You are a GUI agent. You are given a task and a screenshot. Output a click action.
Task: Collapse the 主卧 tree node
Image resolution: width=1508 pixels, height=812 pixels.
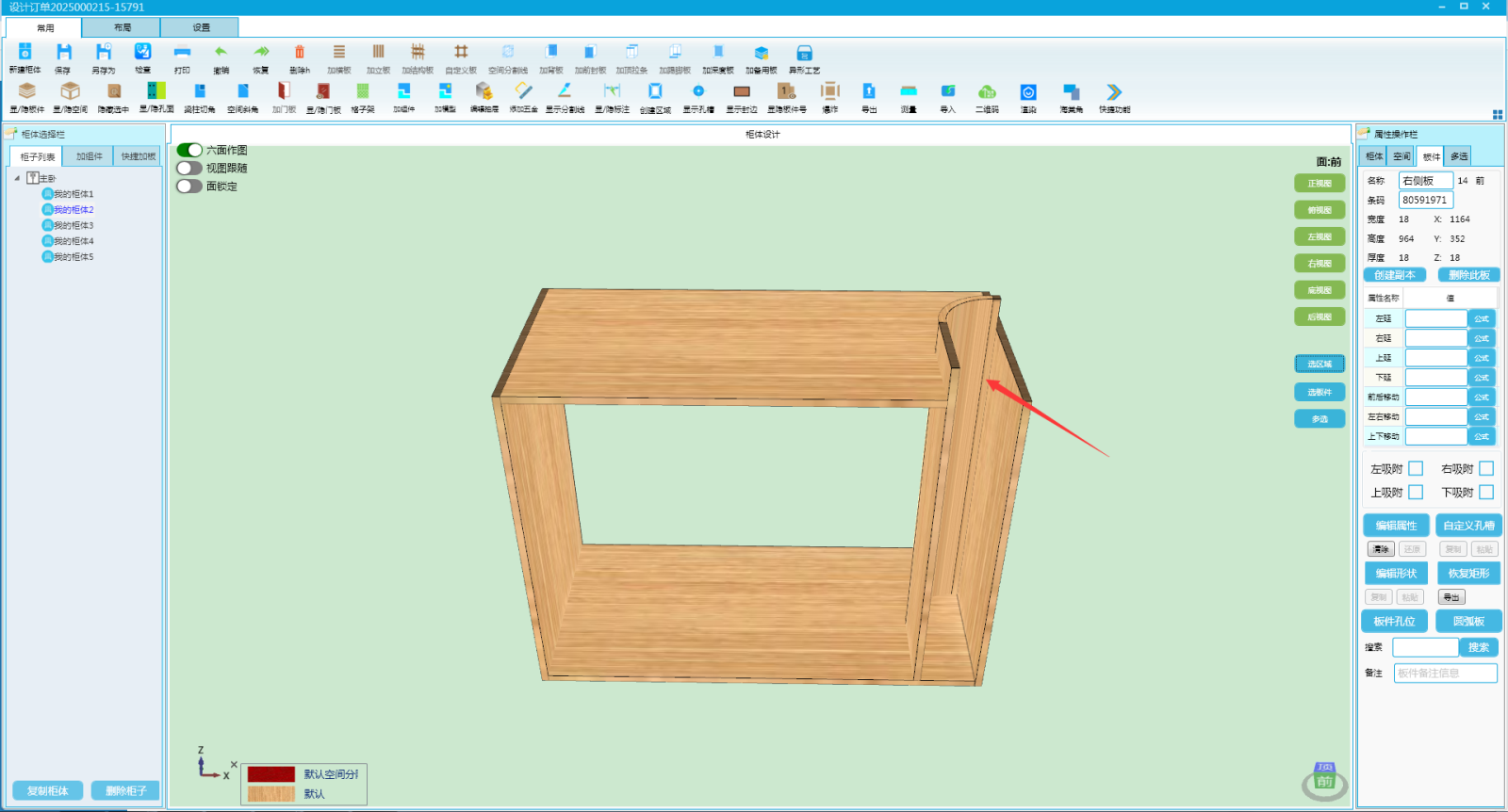pos(17,178)
